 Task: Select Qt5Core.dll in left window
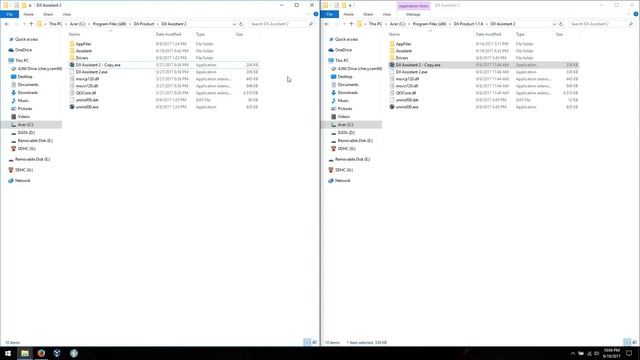coord(86,93)
